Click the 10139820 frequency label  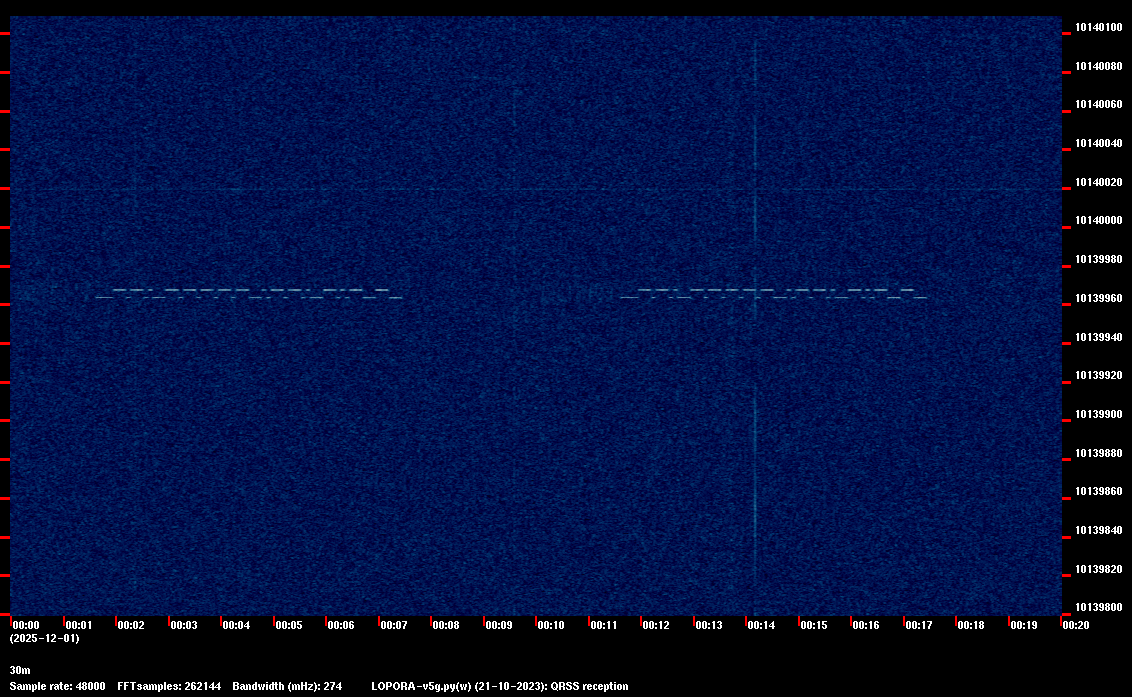[x=1099, y=569]
